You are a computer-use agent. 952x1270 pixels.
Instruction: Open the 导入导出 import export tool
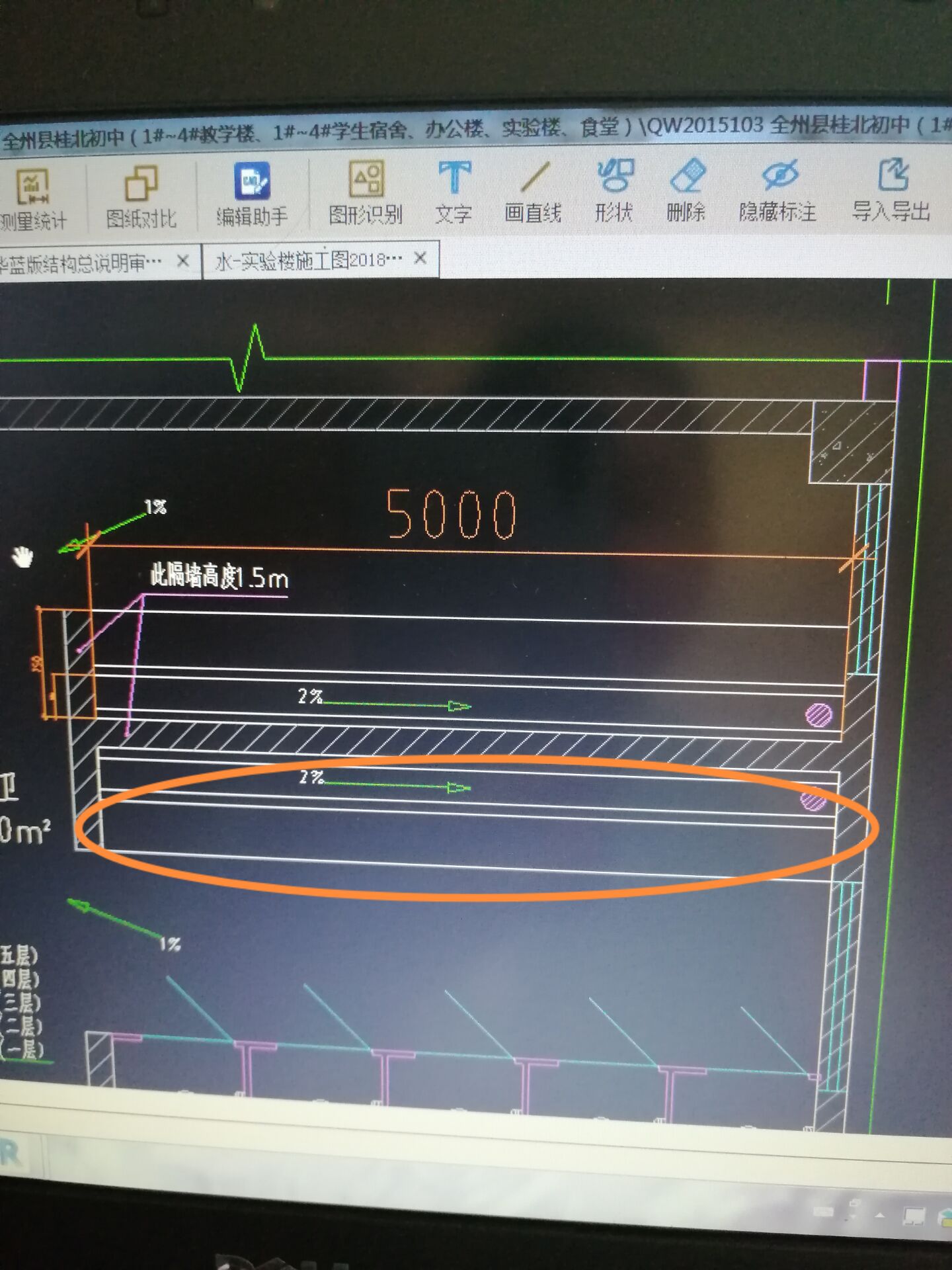[892, 190]
